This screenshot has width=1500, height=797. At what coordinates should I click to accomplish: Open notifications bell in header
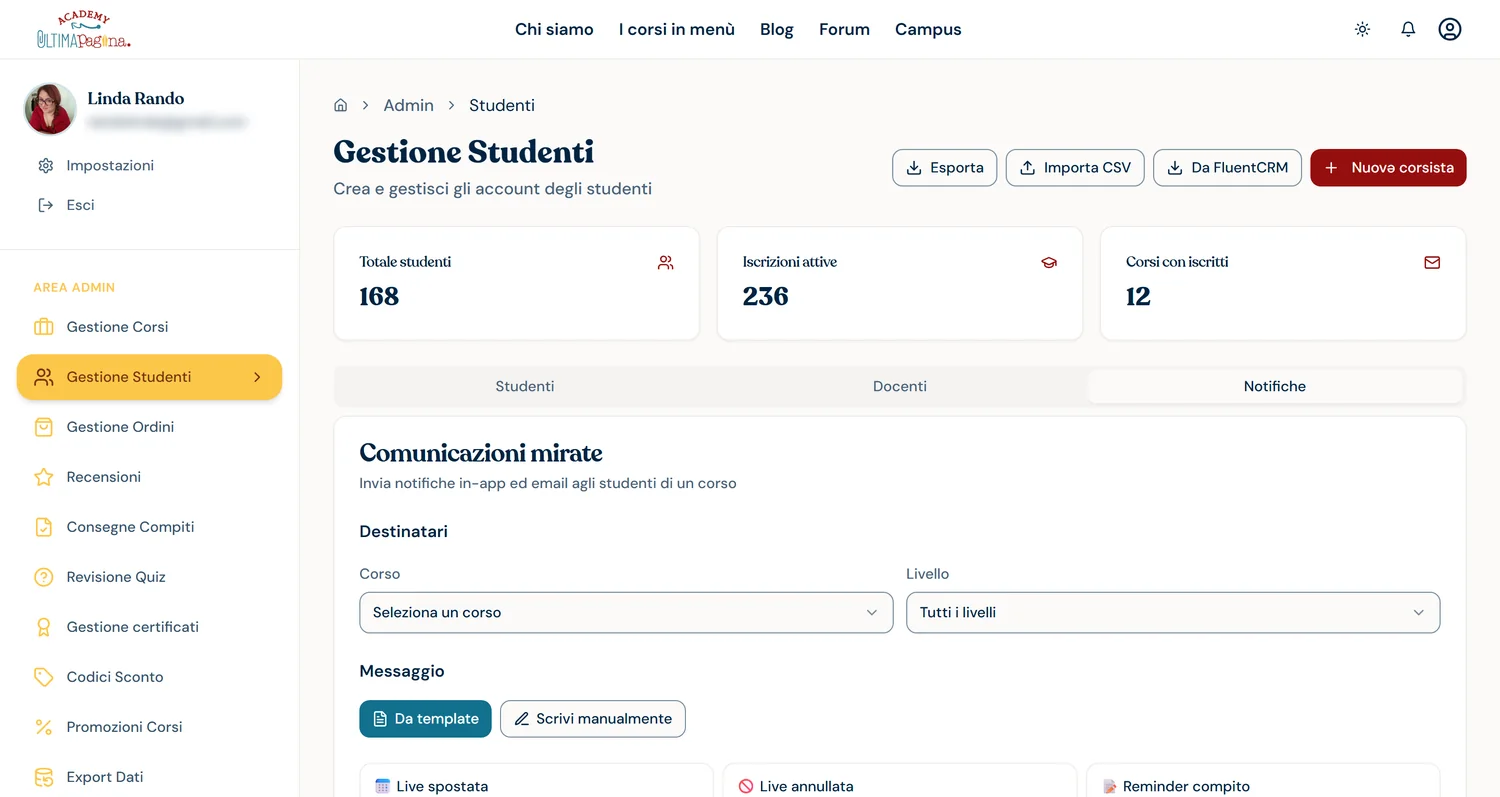tap(1408, 29)
